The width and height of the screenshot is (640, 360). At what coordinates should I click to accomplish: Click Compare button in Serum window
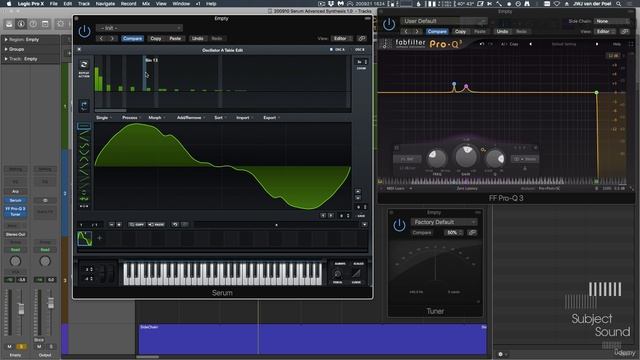[132, 38]
